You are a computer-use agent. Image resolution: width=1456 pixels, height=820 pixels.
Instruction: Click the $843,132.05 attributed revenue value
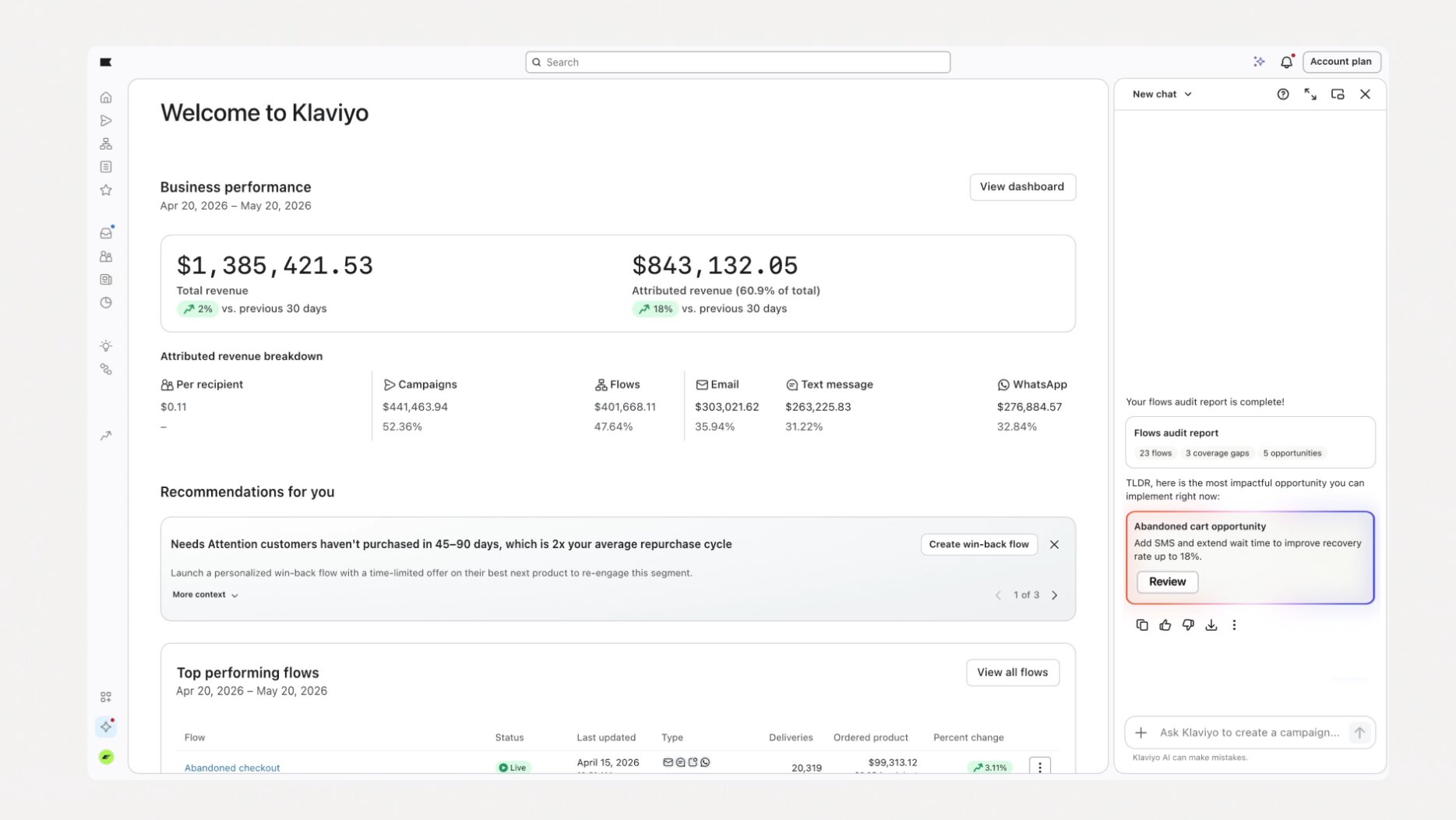point(715,266)
